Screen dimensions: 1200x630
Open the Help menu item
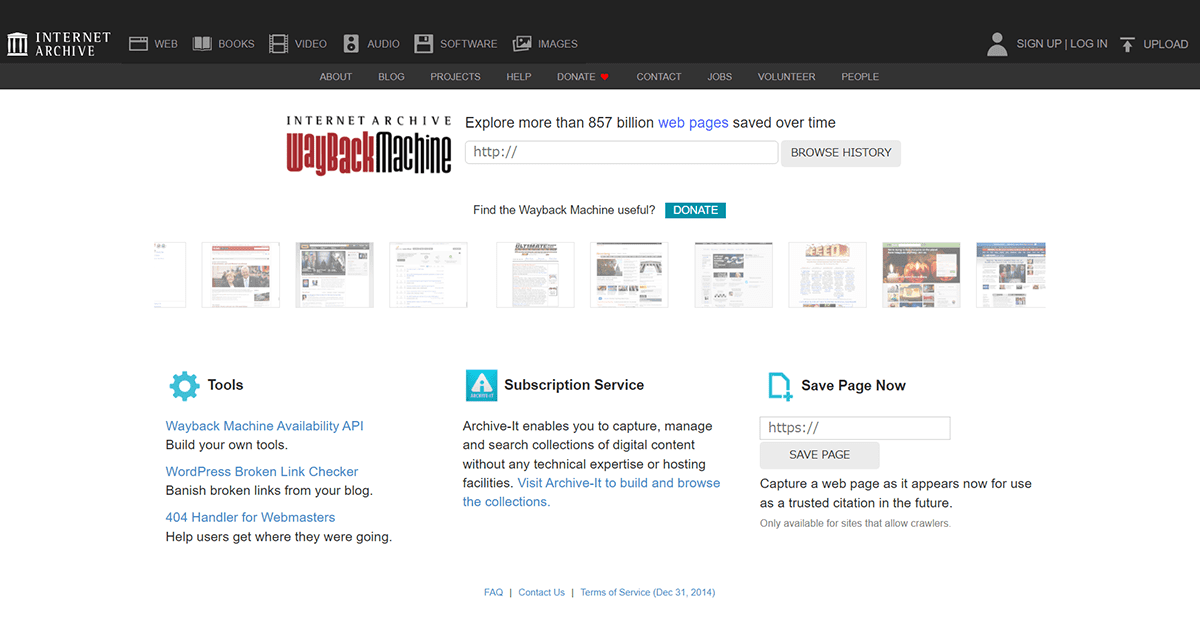[x=519, y=77]
